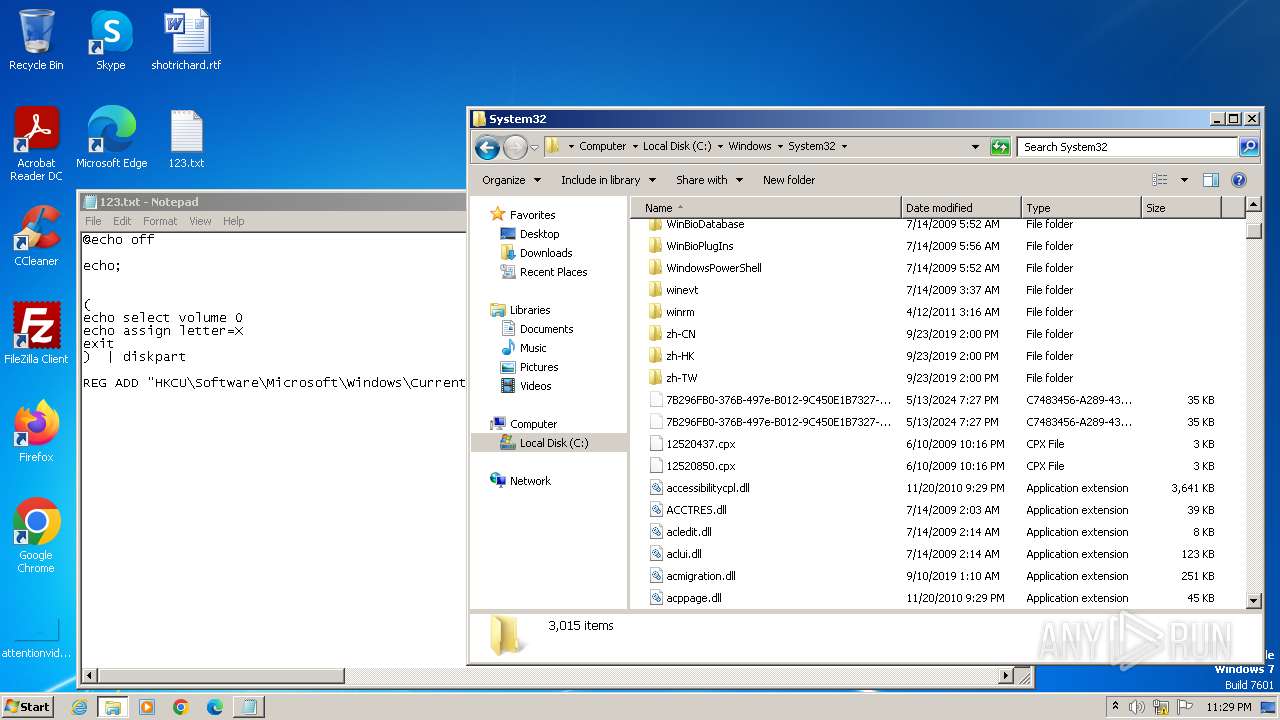Open Organize dropdown menu

(511, 180)
